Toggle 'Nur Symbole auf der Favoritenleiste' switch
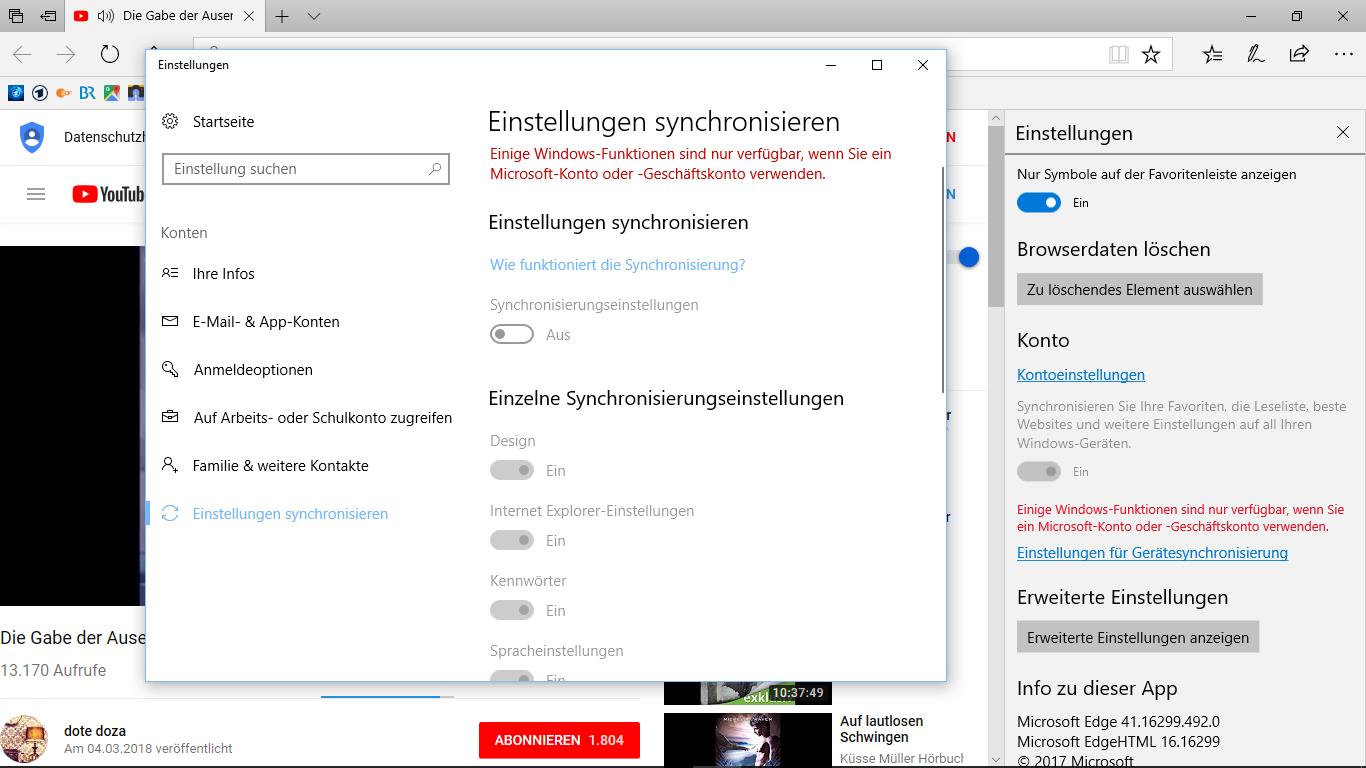 pos(1039,203)
